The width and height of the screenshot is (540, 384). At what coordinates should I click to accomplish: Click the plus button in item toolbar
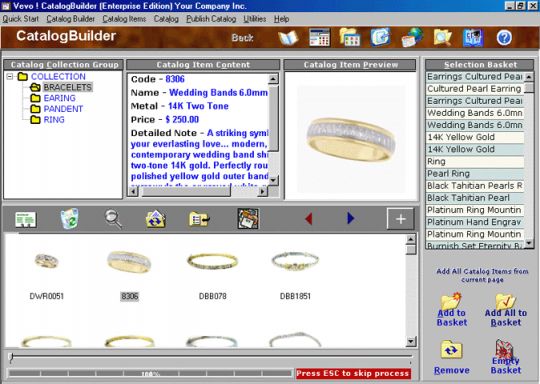[x=400, y=219]
